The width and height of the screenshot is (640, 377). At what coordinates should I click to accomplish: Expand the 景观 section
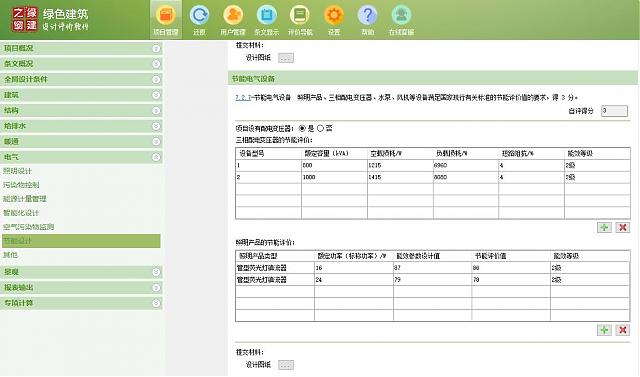point(81,272)
